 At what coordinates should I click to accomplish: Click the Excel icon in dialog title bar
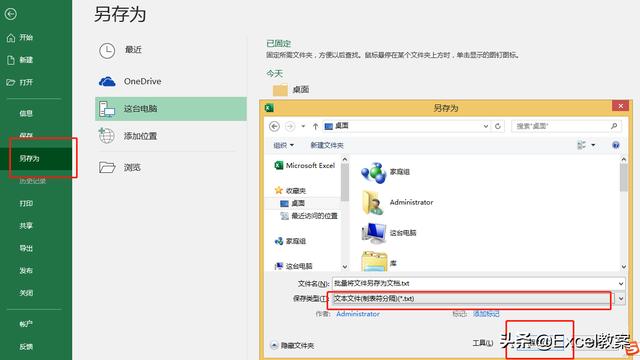coord(269,108)
